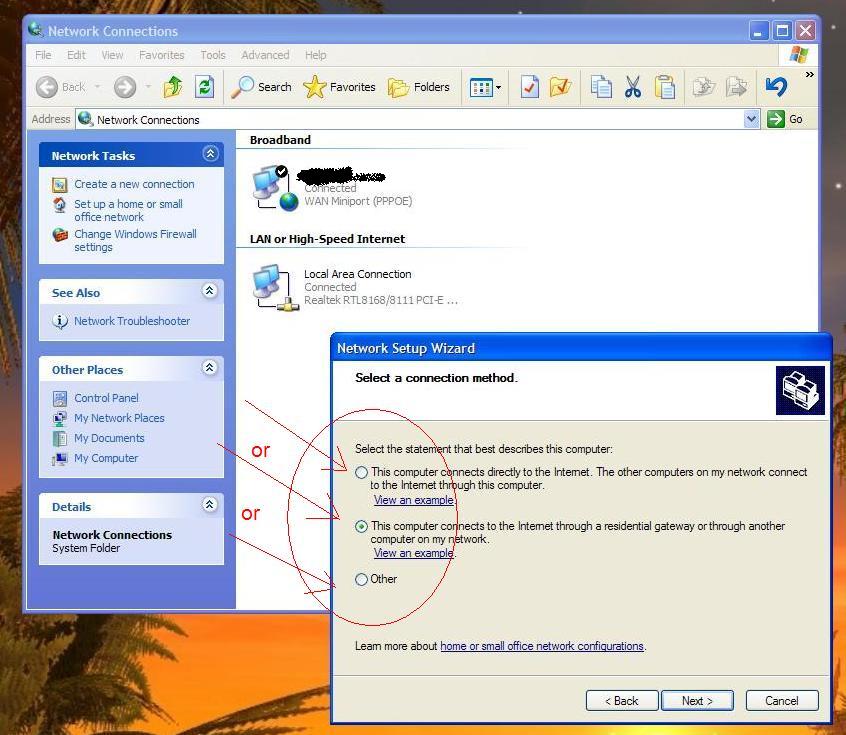Open the Folders pane button
846x735 pixels.
pyautogui.click(x=419, y=87)
